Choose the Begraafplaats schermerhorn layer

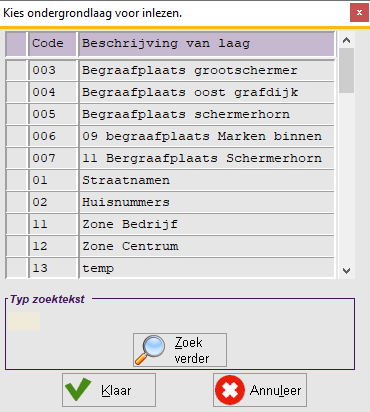point(170,114)
